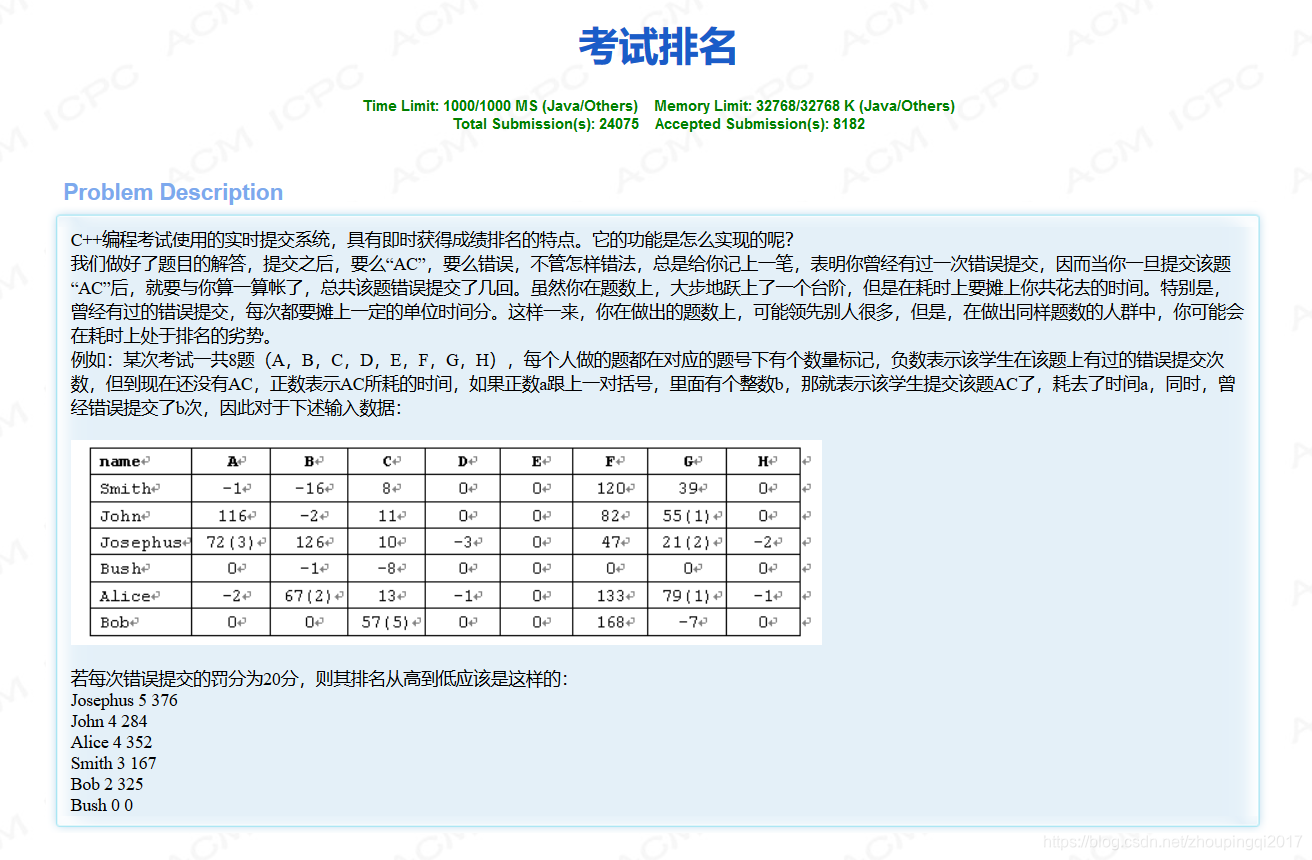Click Josephus's 126 value in column B

[x=309, y=542]
